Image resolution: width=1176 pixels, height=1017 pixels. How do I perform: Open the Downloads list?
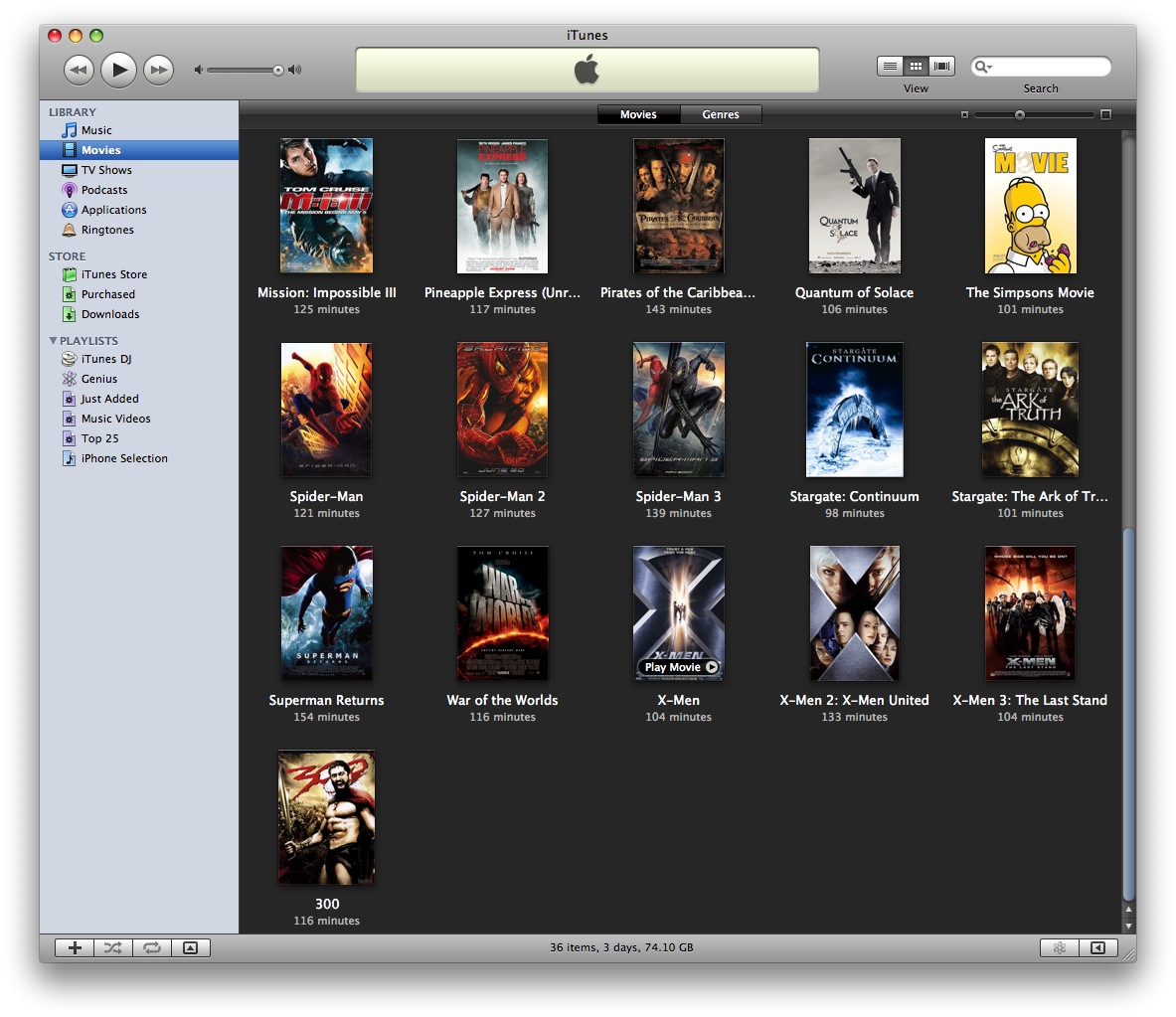pos(139,314)
